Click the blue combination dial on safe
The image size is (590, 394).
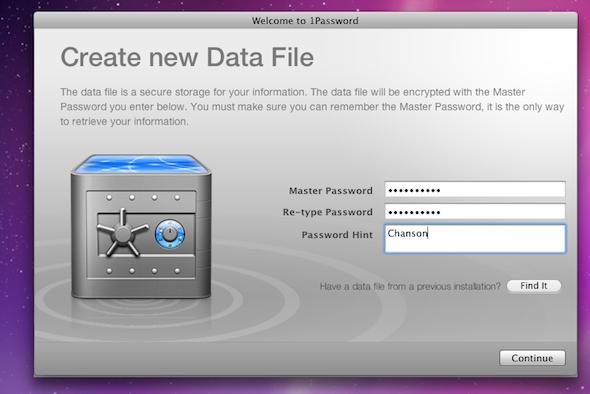pos(170,234)
